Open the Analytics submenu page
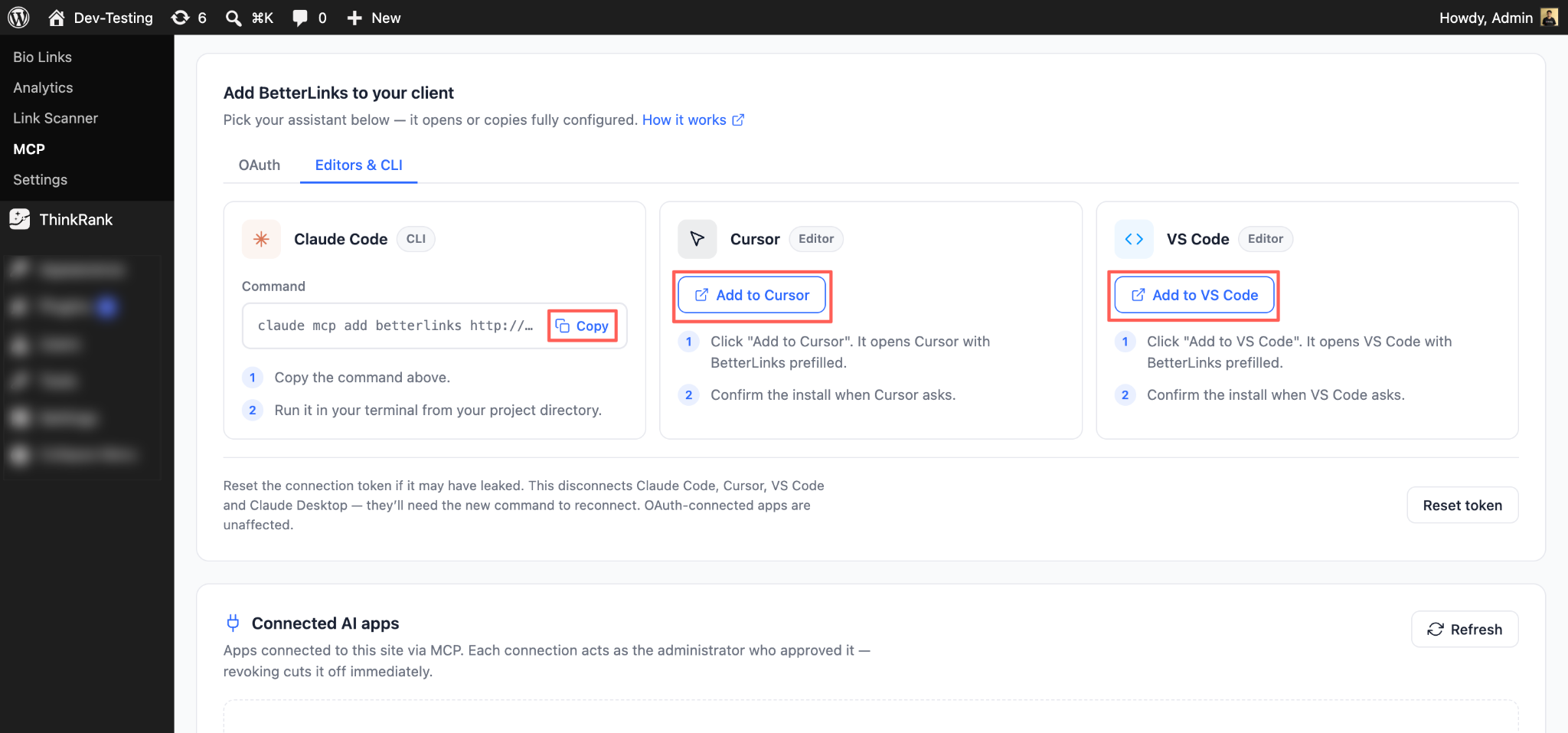Image resolution: width=1568 pixels, height=733 pixels. (43, 88)
